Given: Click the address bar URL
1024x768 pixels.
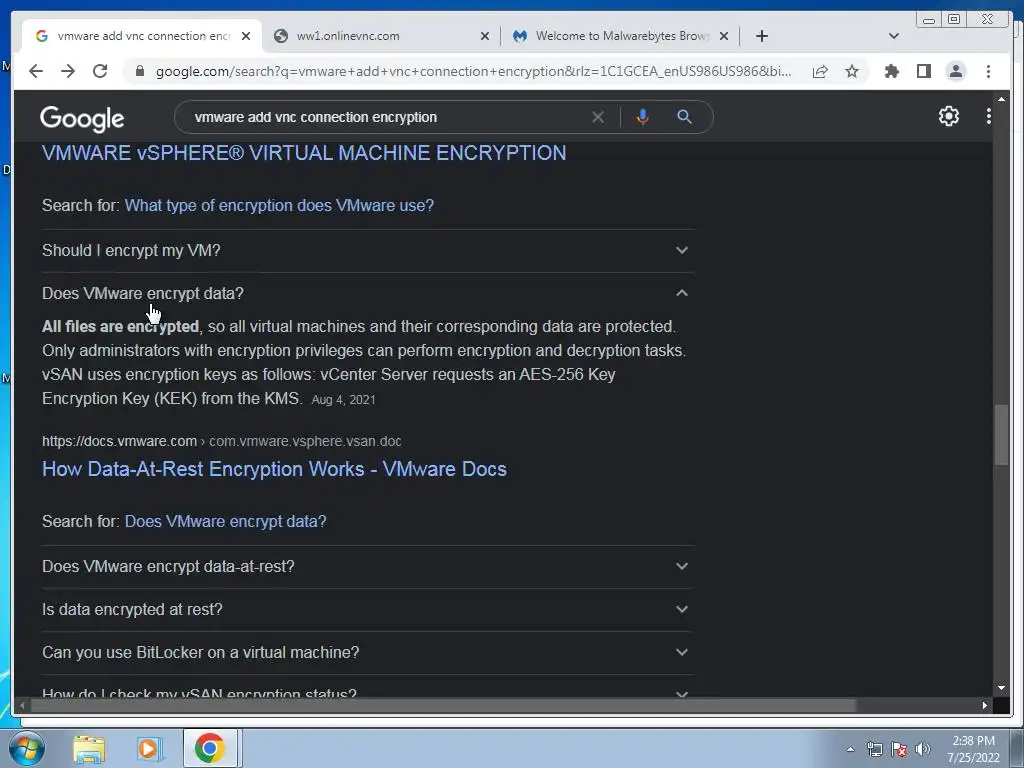Looking at the screenshot, I should click(x=473, y=71).
